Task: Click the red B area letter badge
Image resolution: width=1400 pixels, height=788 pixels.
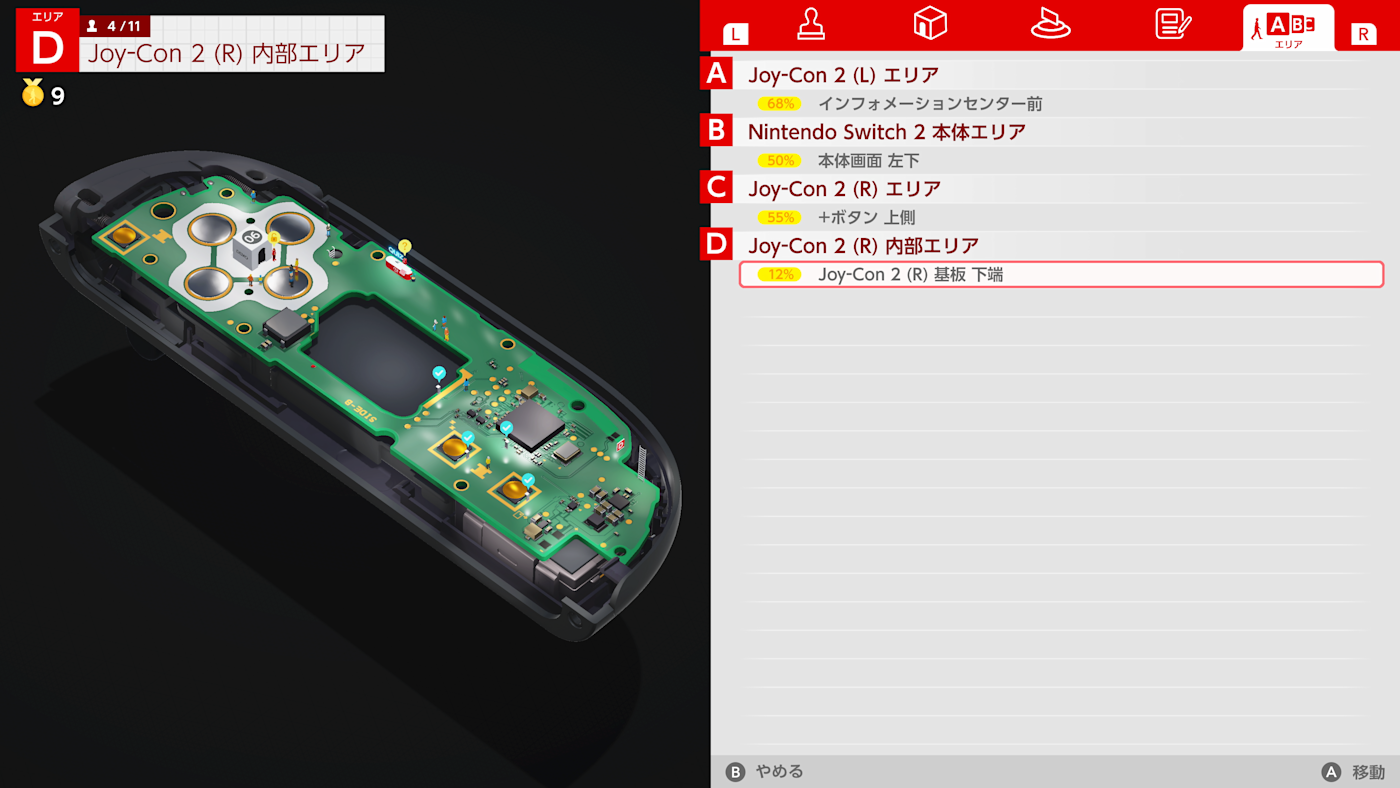Action: coord(715,132)
